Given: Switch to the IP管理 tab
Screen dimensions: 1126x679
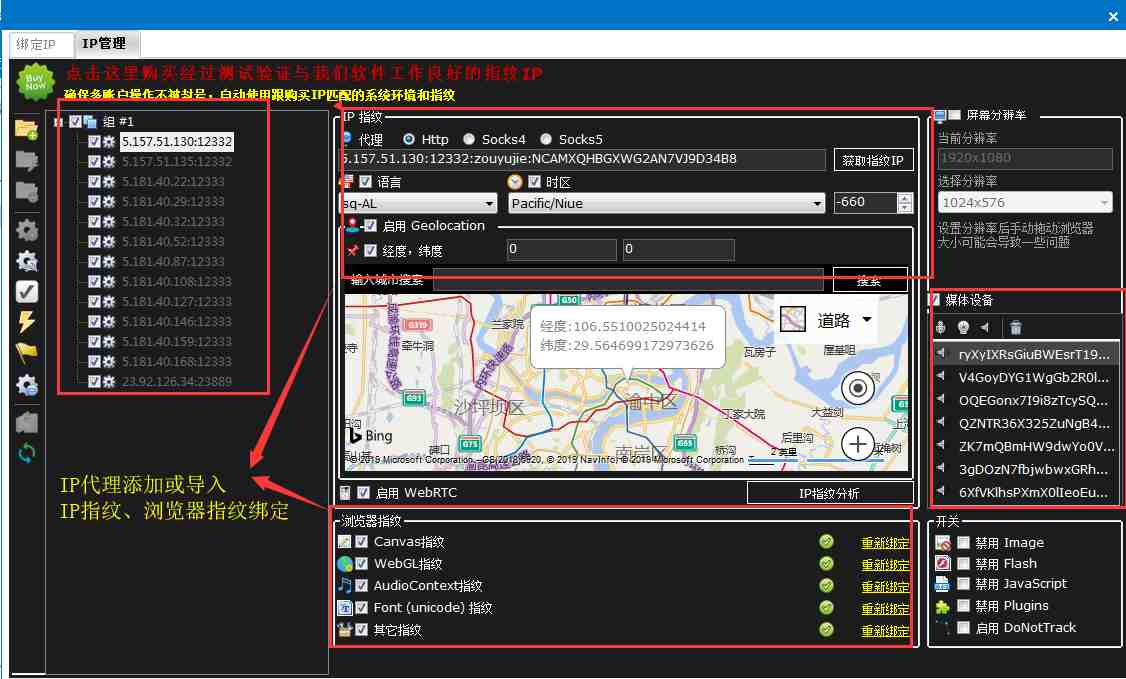Looking at the screenshot, I should [105, 44].
